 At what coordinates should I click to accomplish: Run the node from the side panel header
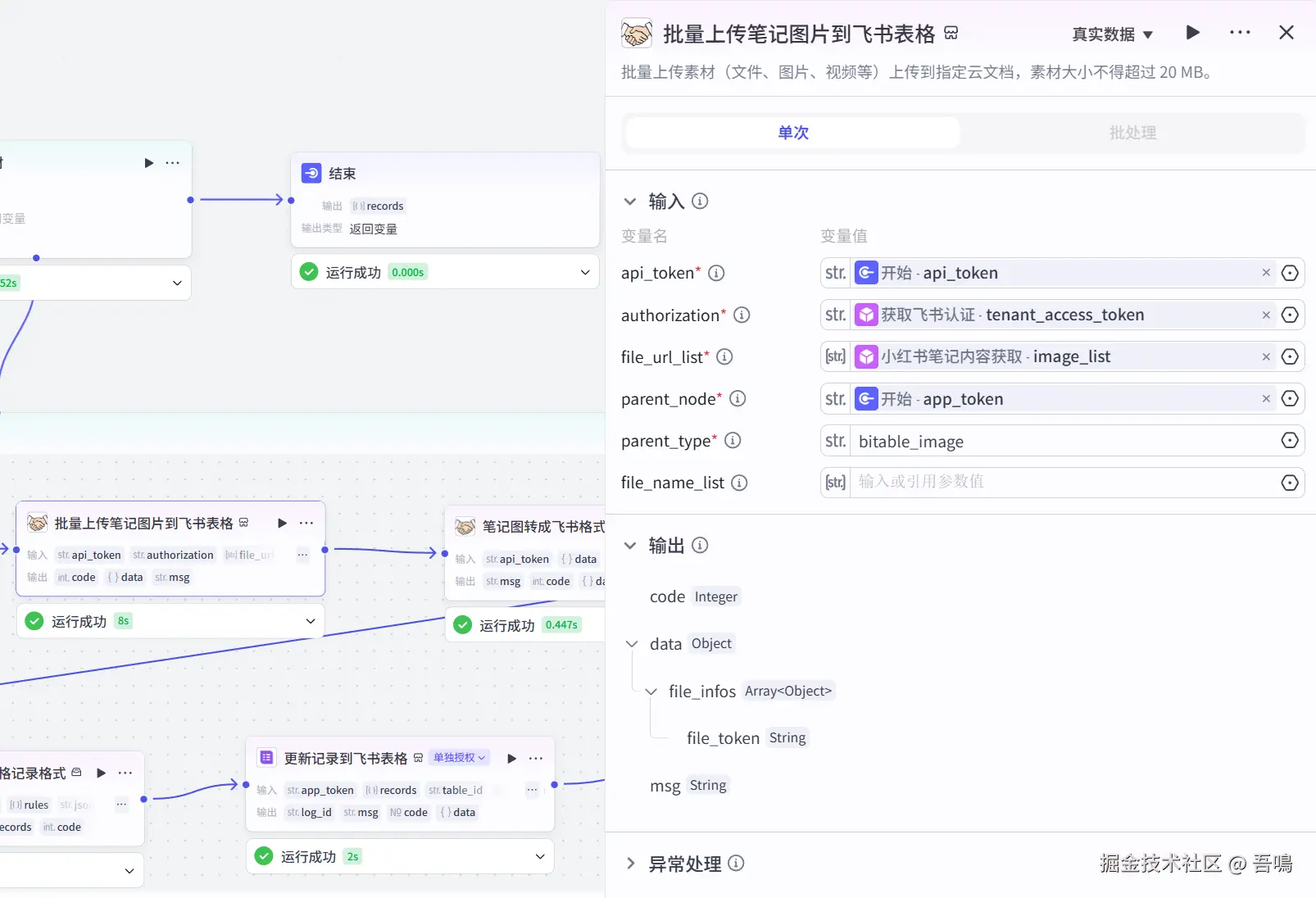coord(1192,33)
